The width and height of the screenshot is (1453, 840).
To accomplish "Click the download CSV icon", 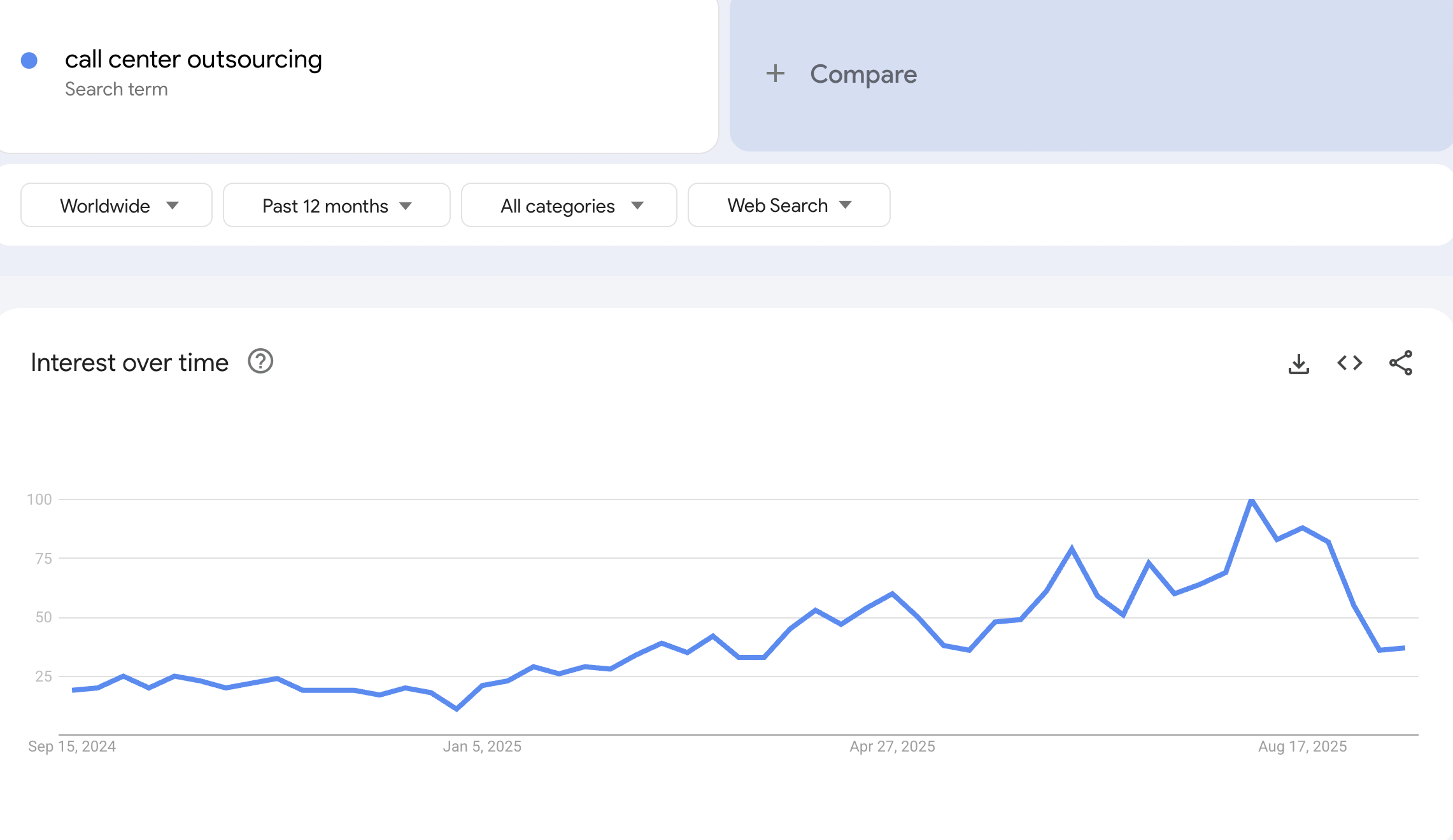I will (1298, 363).
